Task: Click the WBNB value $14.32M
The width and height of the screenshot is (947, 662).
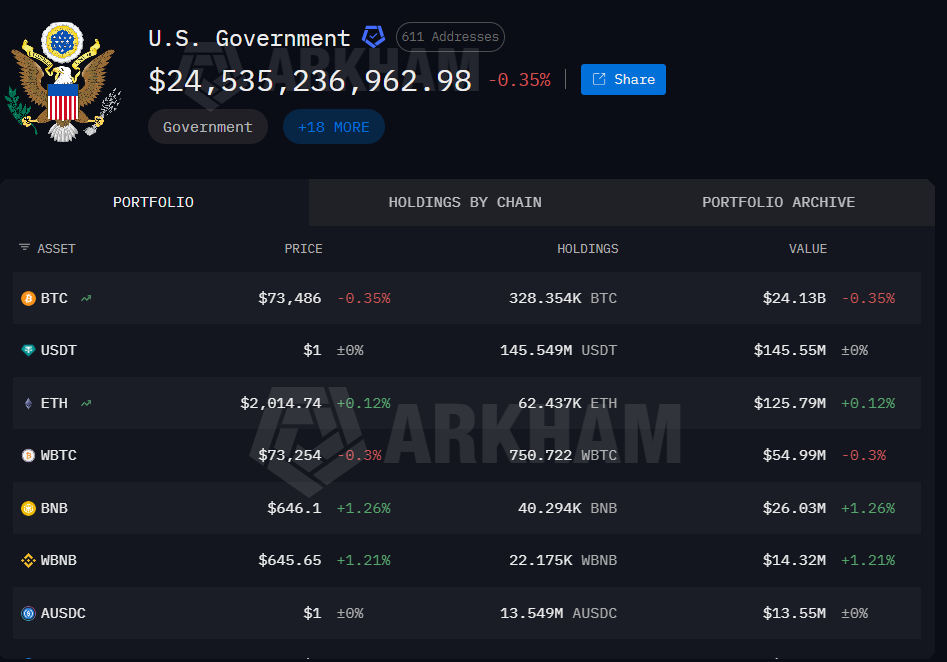Action: point(794,561)
